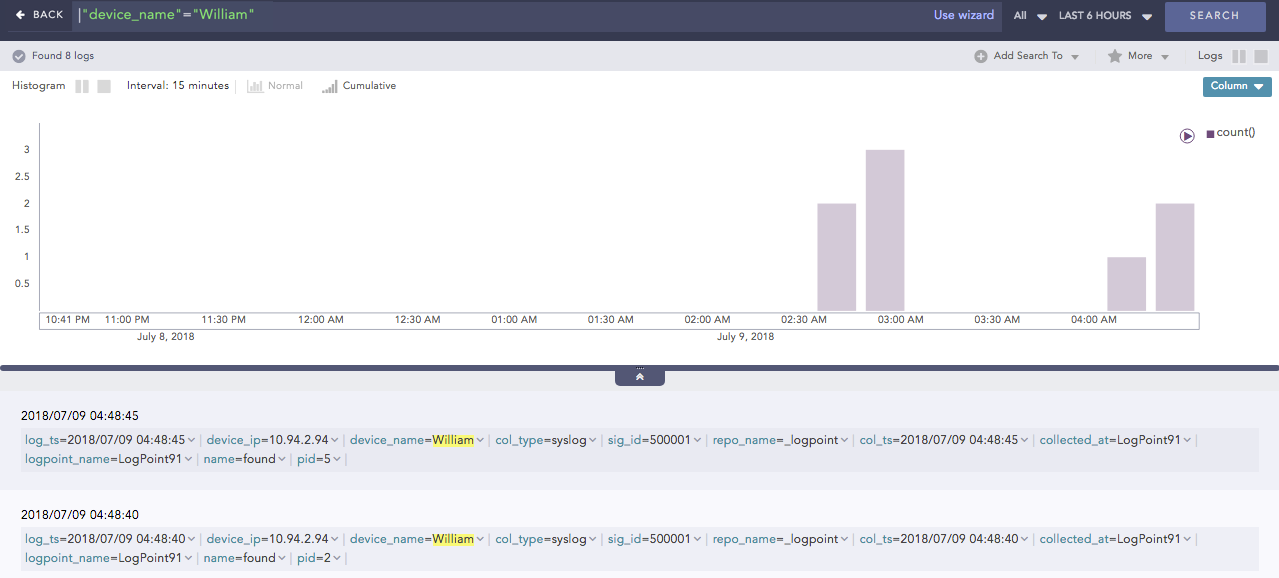This screenshot has height=578, width=1279.
Task: Click the checkmark icon beside Found 8 logs
Action: tap(18, 56)
